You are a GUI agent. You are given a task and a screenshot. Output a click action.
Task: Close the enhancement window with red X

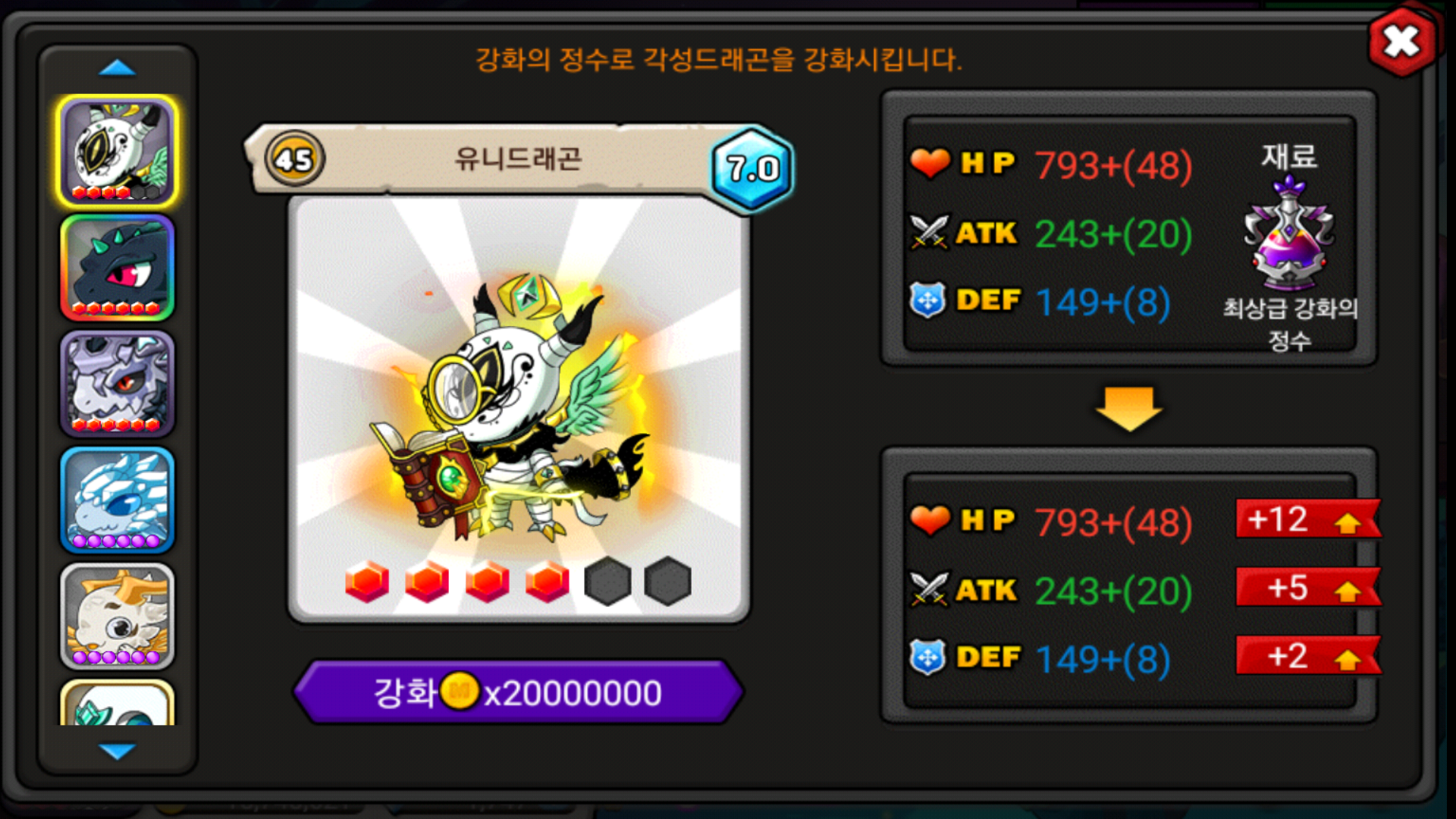point(1402,42)
